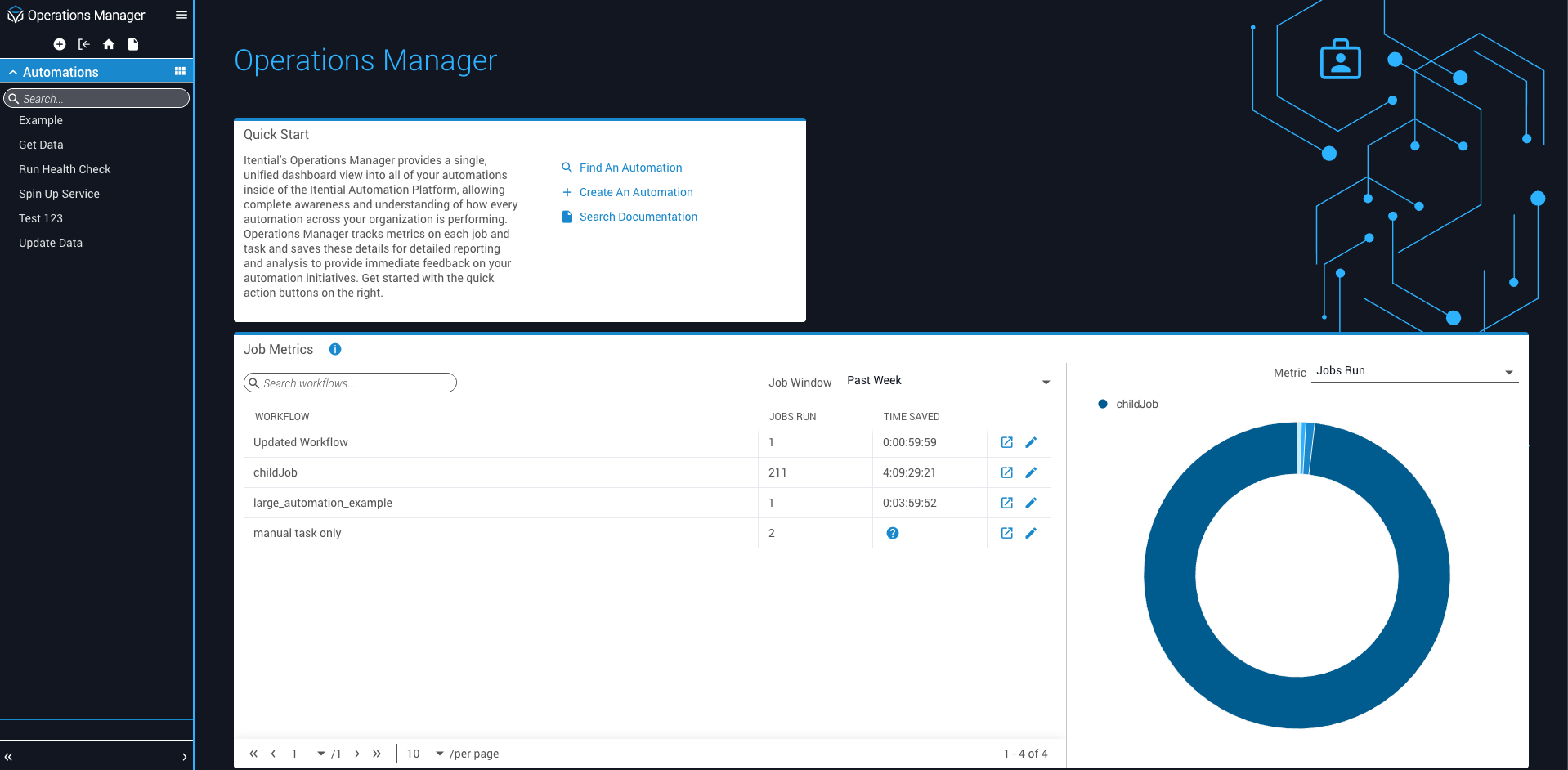Open the Run Health Check automation
This screenshot has height=770, width=1568.
coord(65,169)
